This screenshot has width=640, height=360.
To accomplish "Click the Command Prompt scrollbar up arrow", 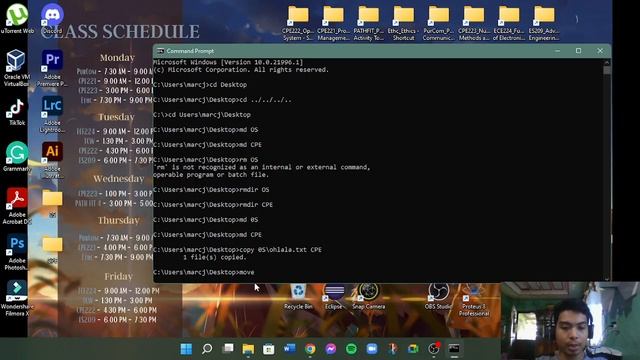I will (x=607, y=62).
